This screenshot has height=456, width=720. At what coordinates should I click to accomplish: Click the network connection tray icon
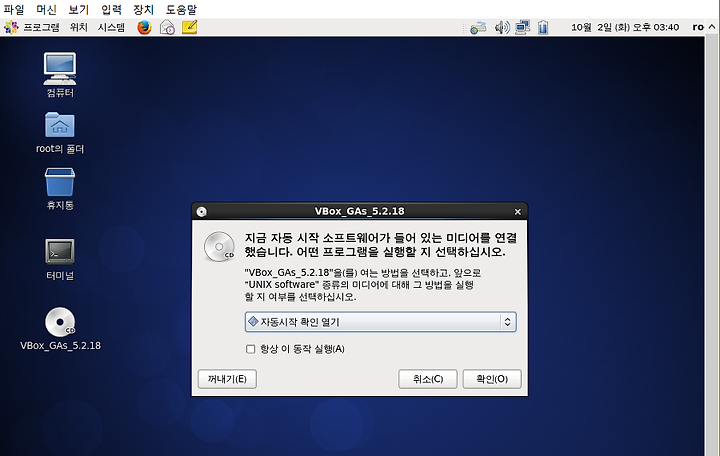coord(523,28)
